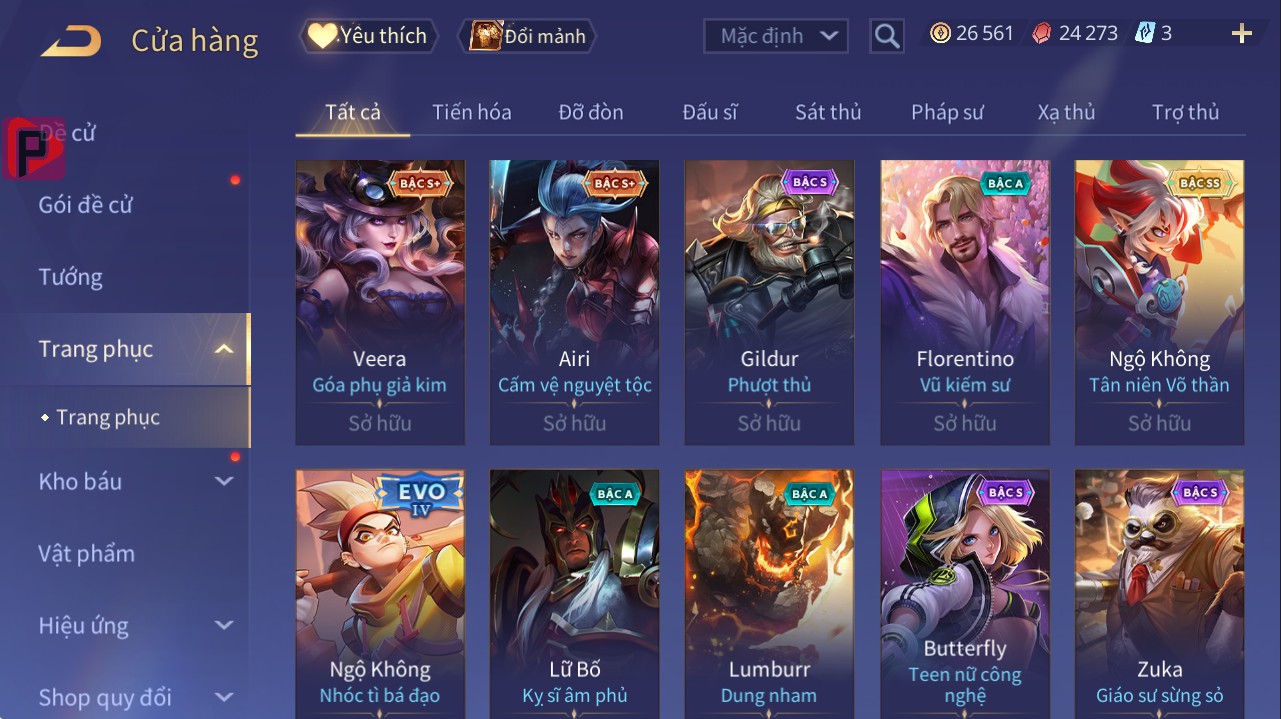This screenshot has height=719, width=1281.
Task: Tap the golden back arrow icon
Action: tap(70, 41)
